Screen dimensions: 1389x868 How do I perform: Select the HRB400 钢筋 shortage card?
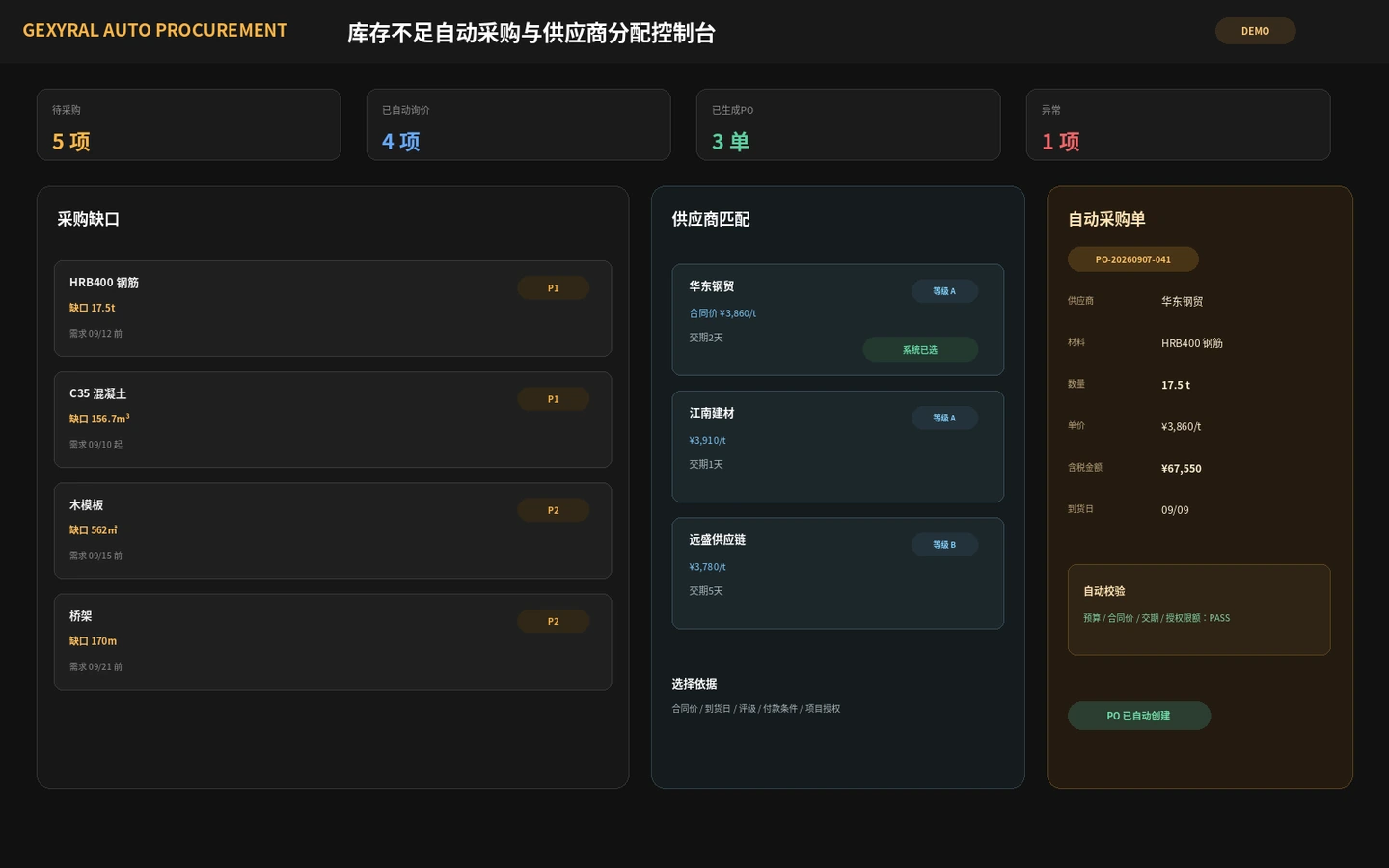(333, 309)
